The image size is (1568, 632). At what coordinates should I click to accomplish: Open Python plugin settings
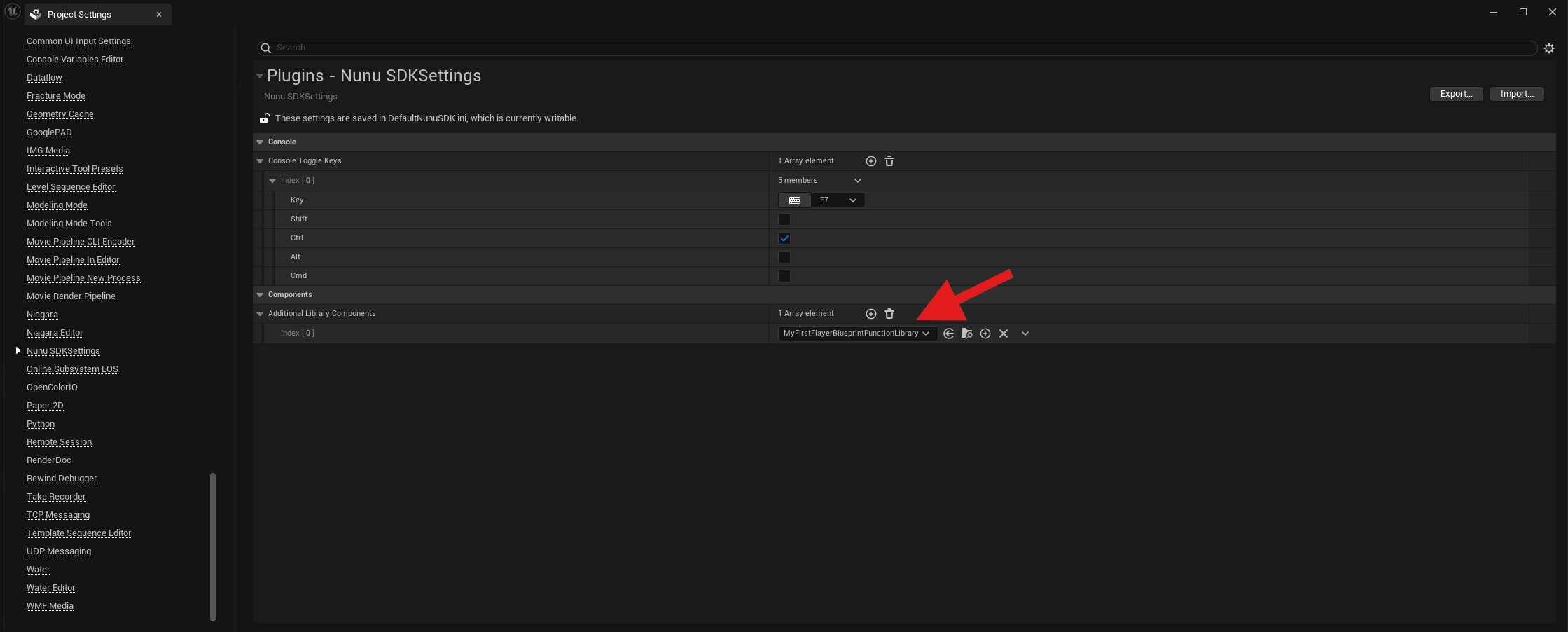[41, 424]
